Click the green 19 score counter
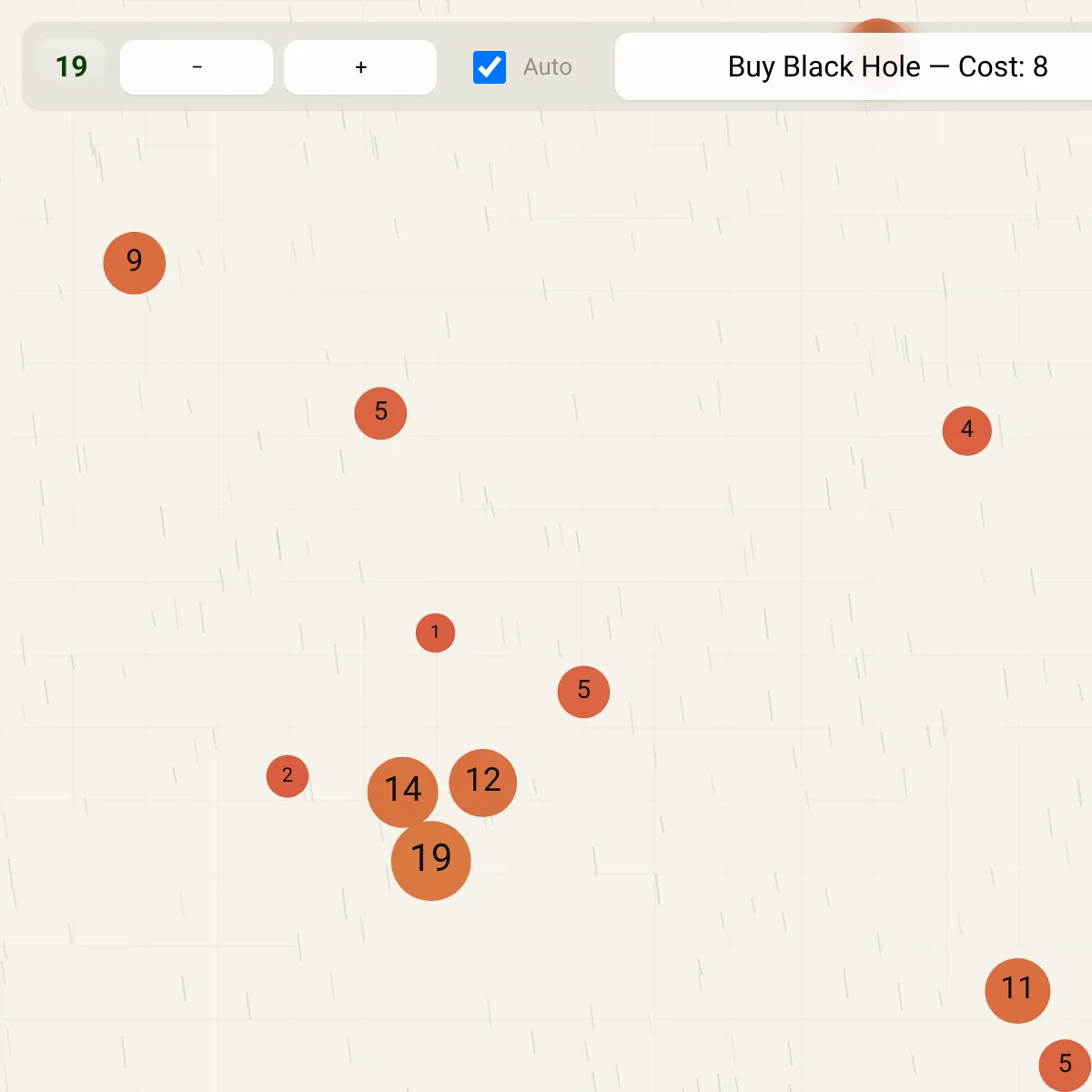 71,66
